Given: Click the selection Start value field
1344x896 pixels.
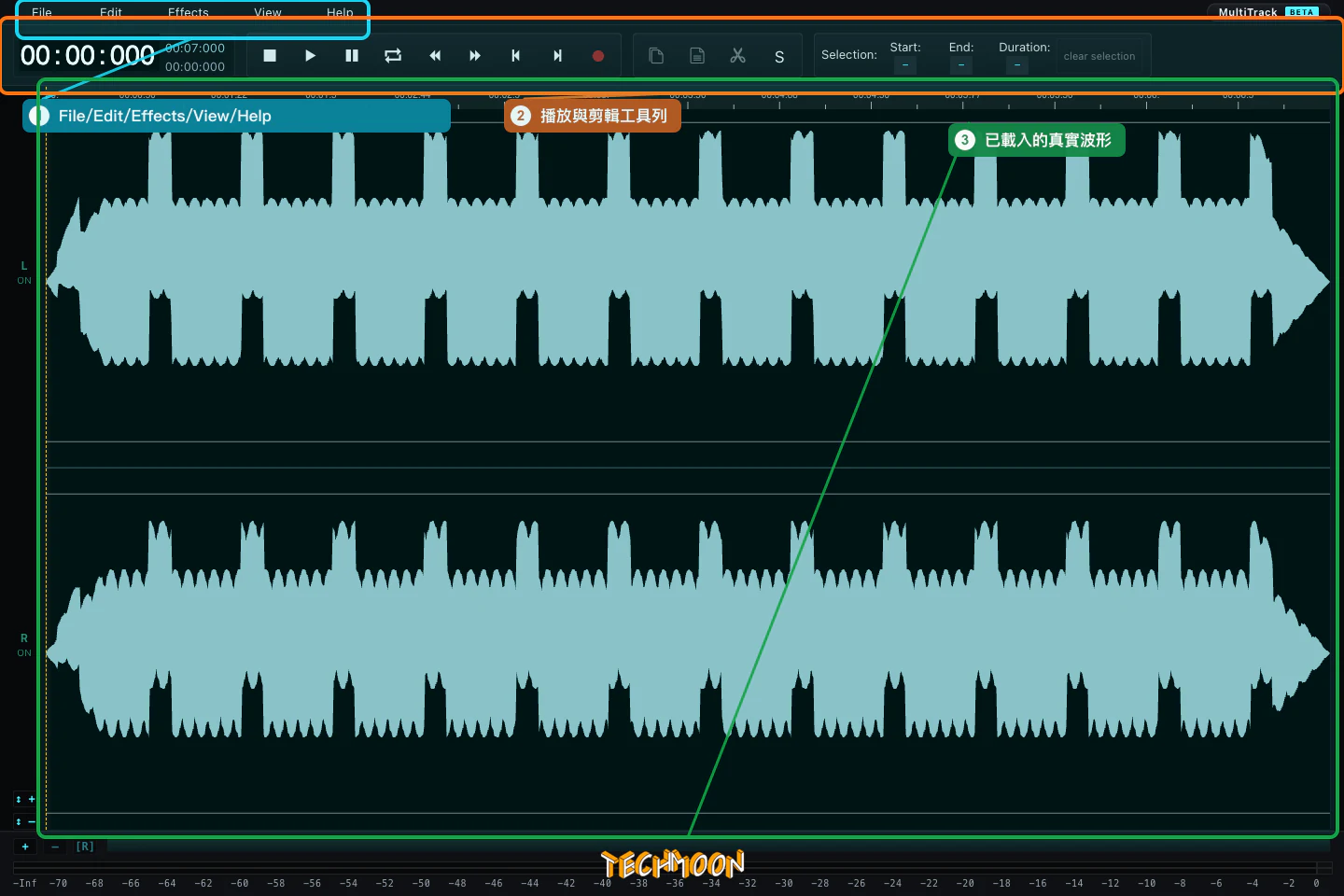Looking at the screenshot, I should point(904,65).
